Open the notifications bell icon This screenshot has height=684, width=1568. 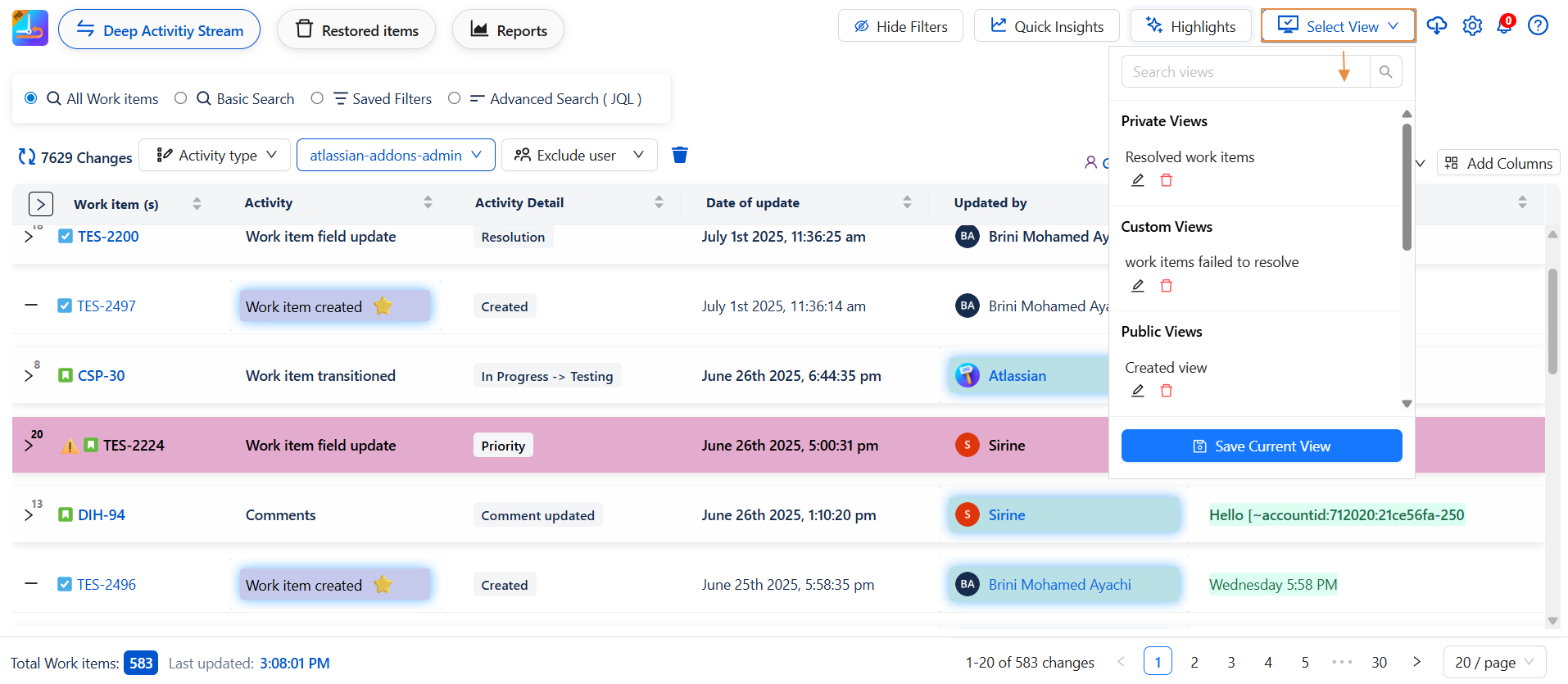click(1505, 25)
